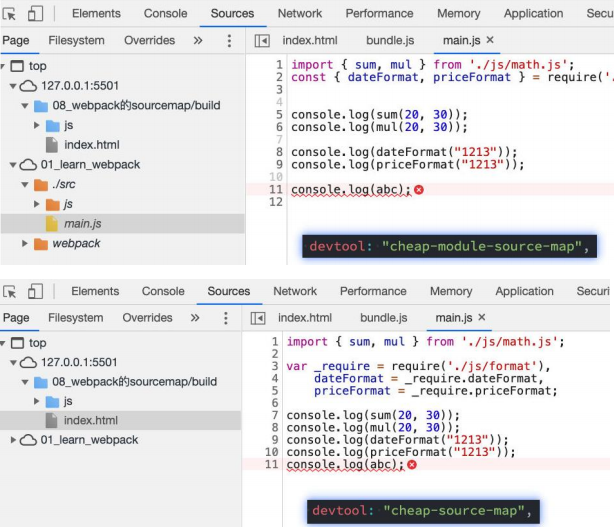Click line number 3 gutter in bottom editor

pyautogui.click(x=275, y=366)
